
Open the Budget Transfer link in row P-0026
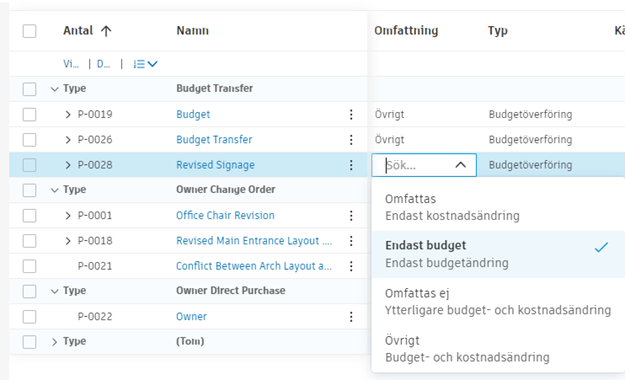(214, 140)
